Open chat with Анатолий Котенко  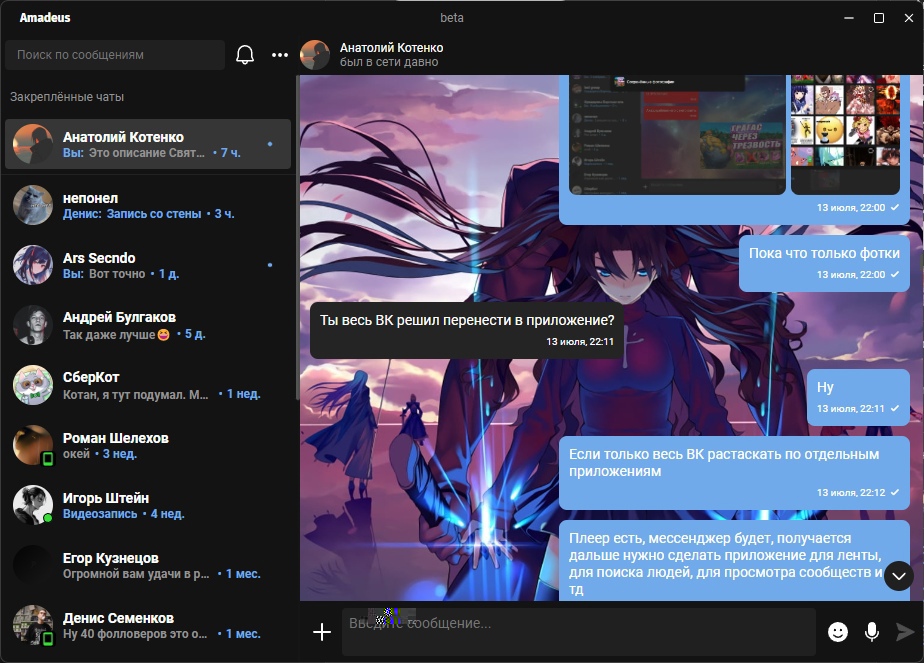click(148, 144)
